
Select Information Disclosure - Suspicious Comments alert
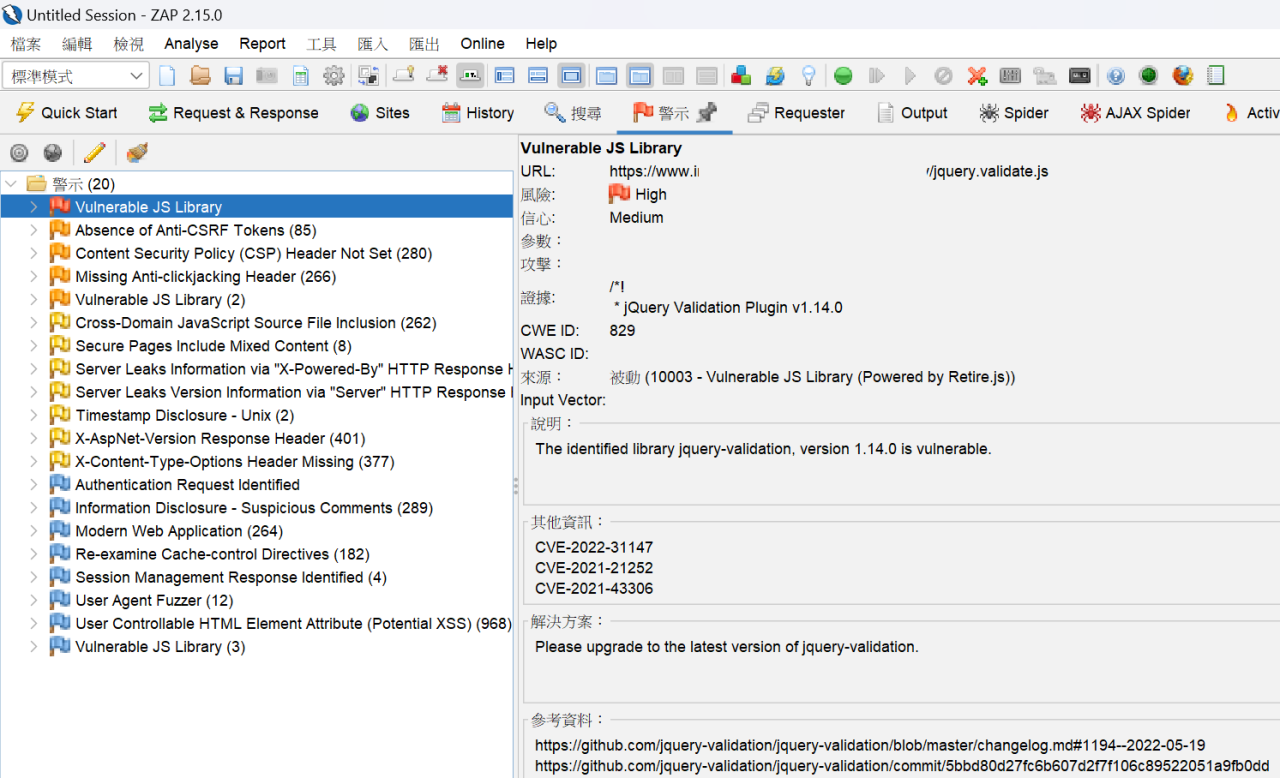(x=254, y=508)
